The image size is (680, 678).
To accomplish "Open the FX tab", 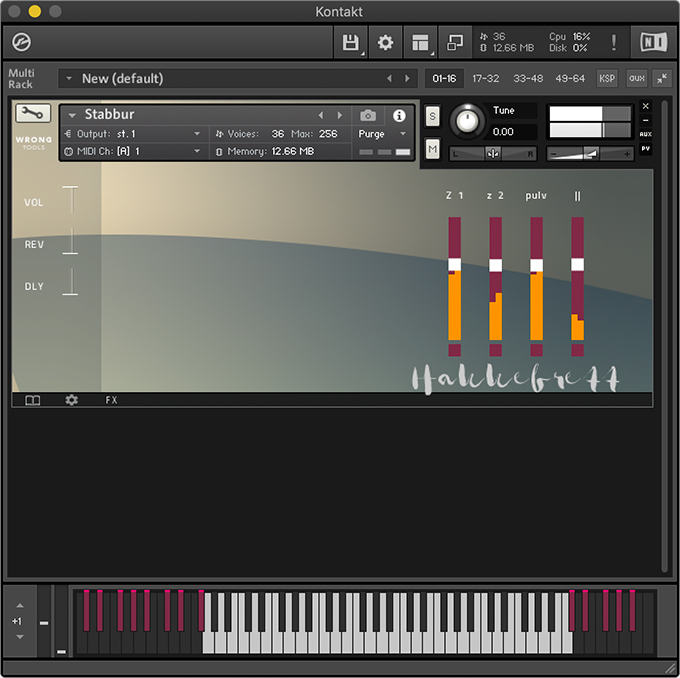I will [x=111, y=400].
